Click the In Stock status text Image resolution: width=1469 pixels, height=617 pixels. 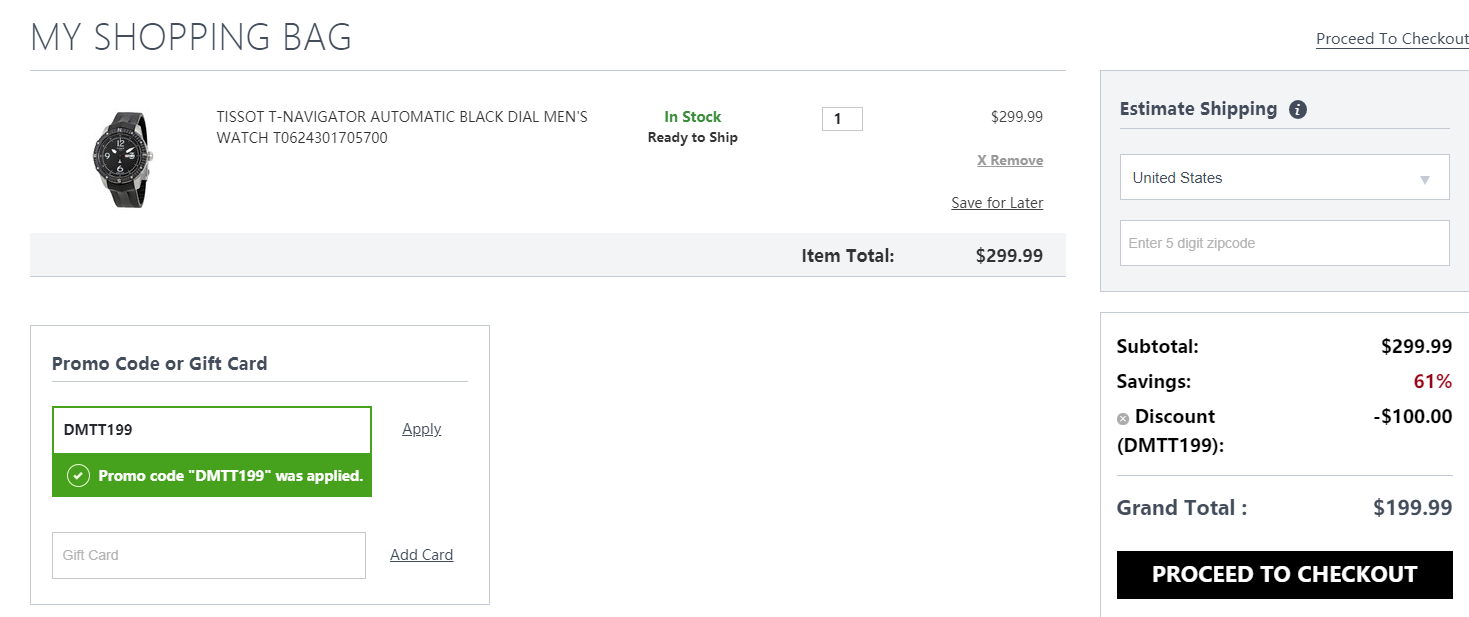point(692,117)
